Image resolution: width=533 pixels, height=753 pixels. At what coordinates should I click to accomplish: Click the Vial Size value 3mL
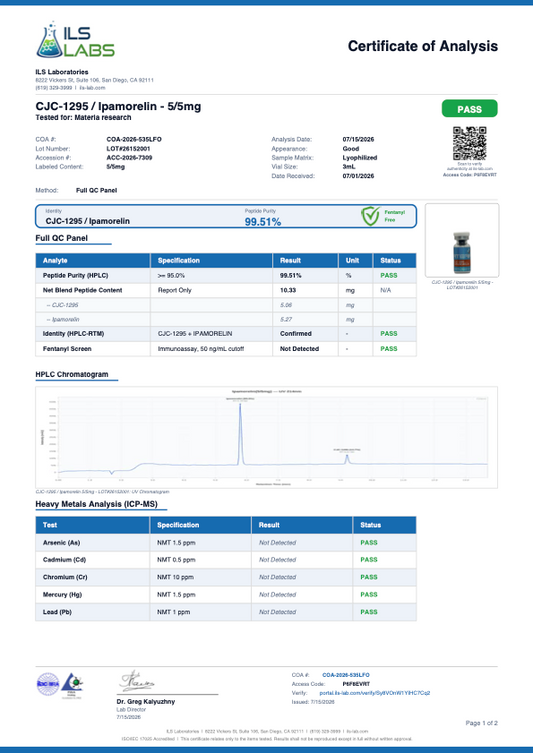pos(349,167)
